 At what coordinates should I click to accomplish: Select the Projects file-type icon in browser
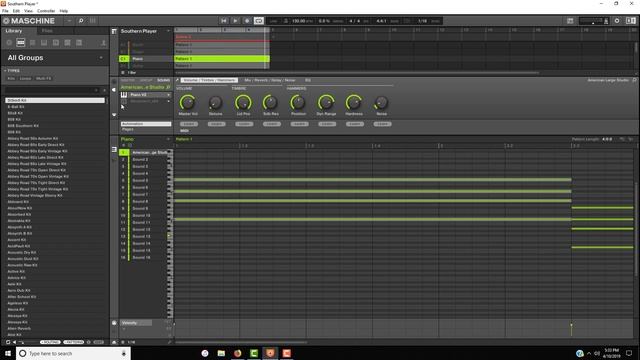tap(9, 42)
